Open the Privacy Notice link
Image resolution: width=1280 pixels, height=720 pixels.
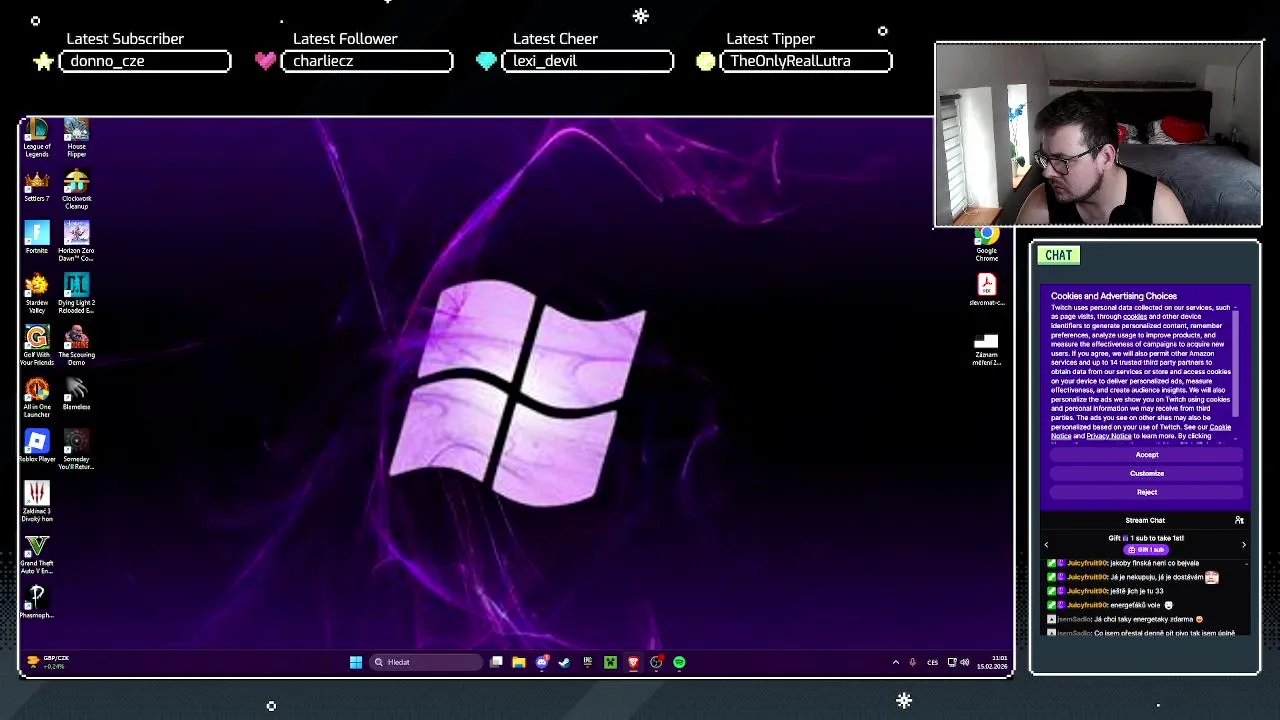click(1109, 436)
